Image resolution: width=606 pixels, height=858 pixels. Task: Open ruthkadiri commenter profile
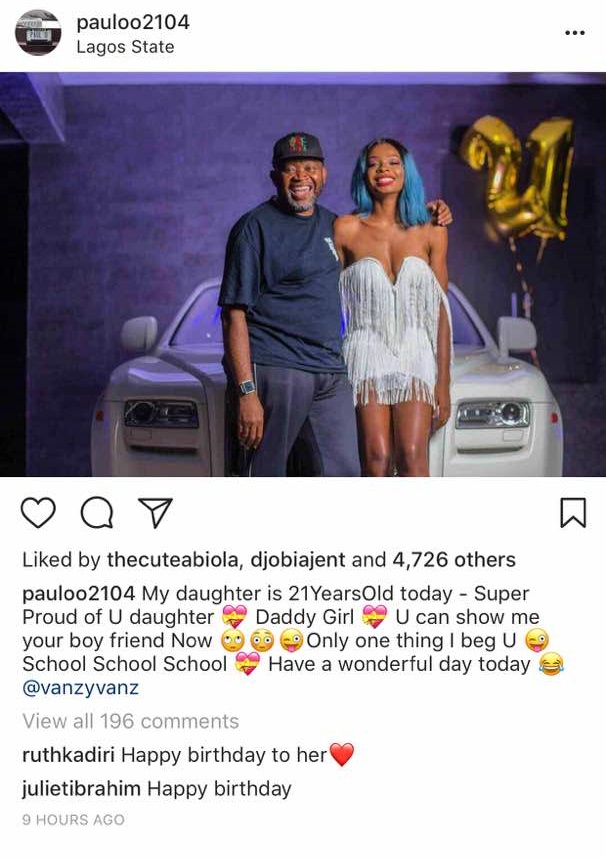68,755
